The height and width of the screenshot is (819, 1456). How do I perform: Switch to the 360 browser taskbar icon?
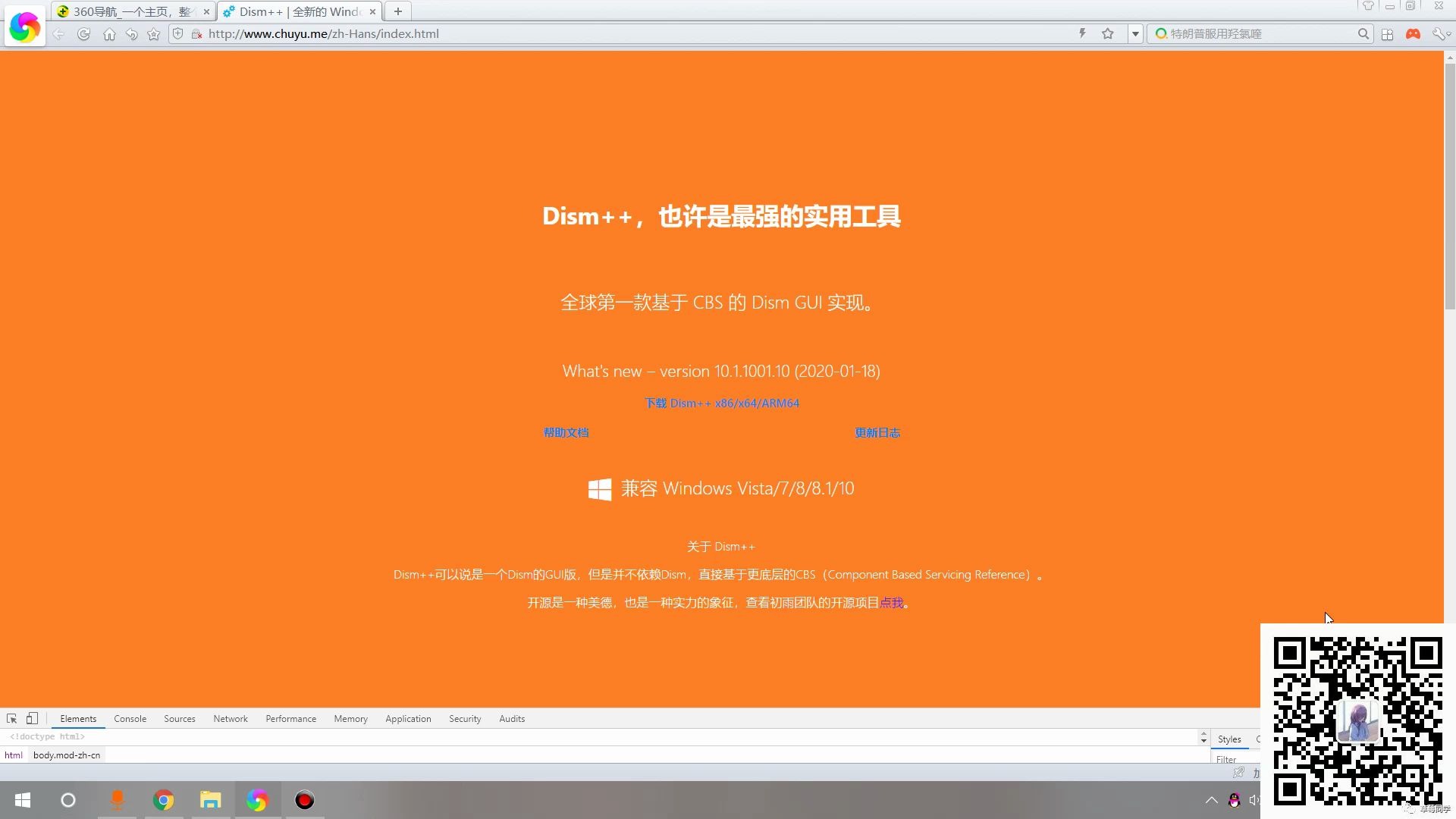tap(257, 800)
